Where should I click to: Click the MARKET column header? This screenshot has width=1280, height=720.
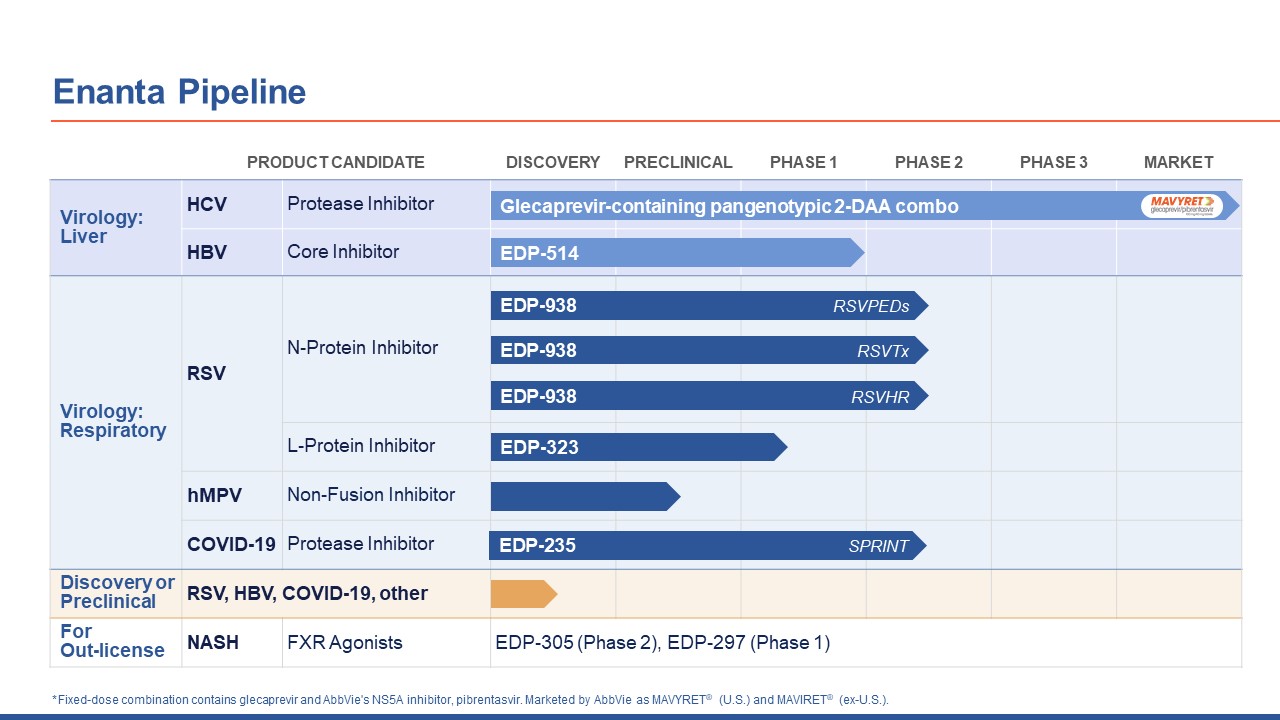click(1178, 162)
